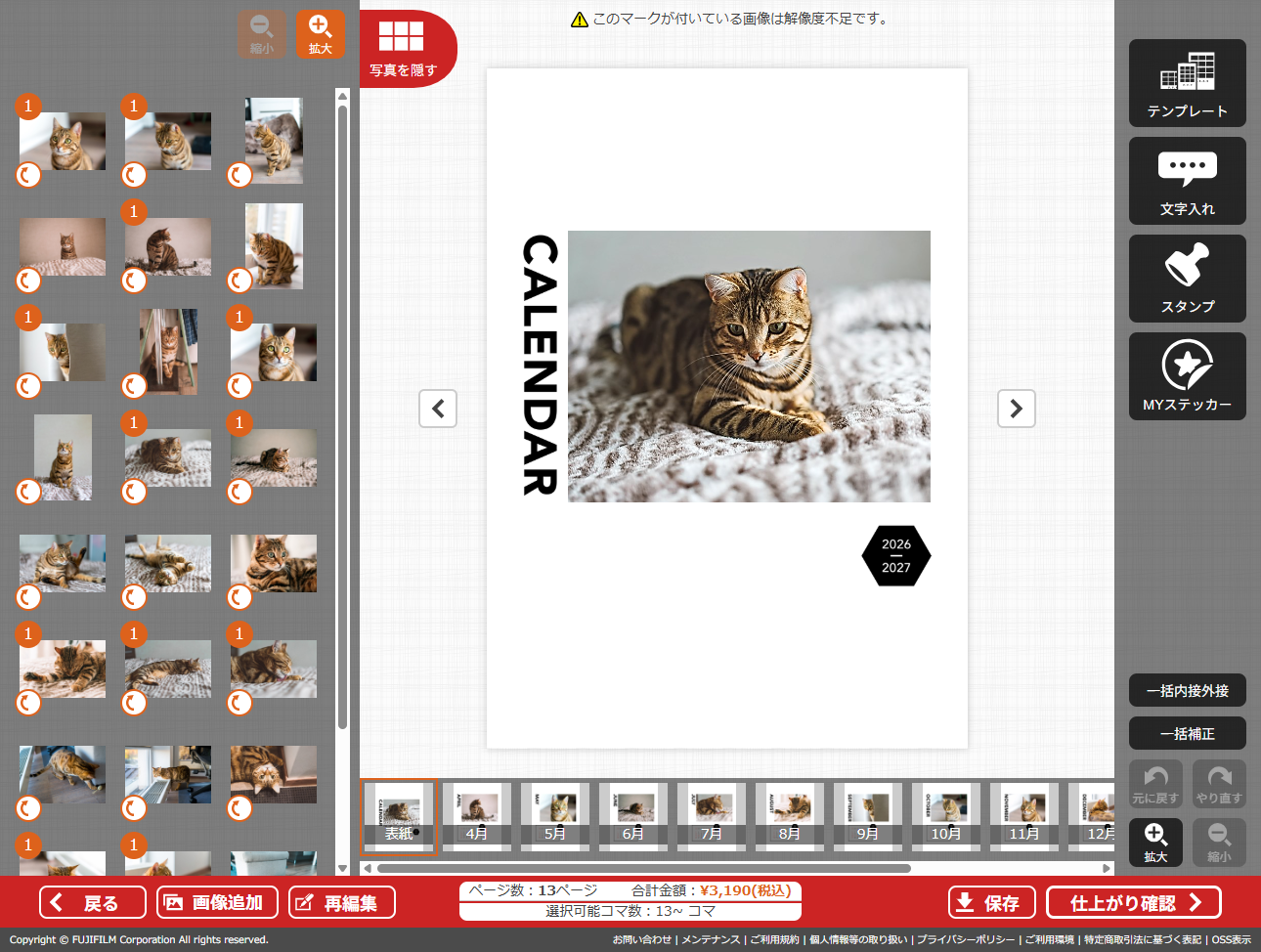Click the やり直す redo icon
The width and height of the screenshot is (1261, 952).
tap(1219, 784)
